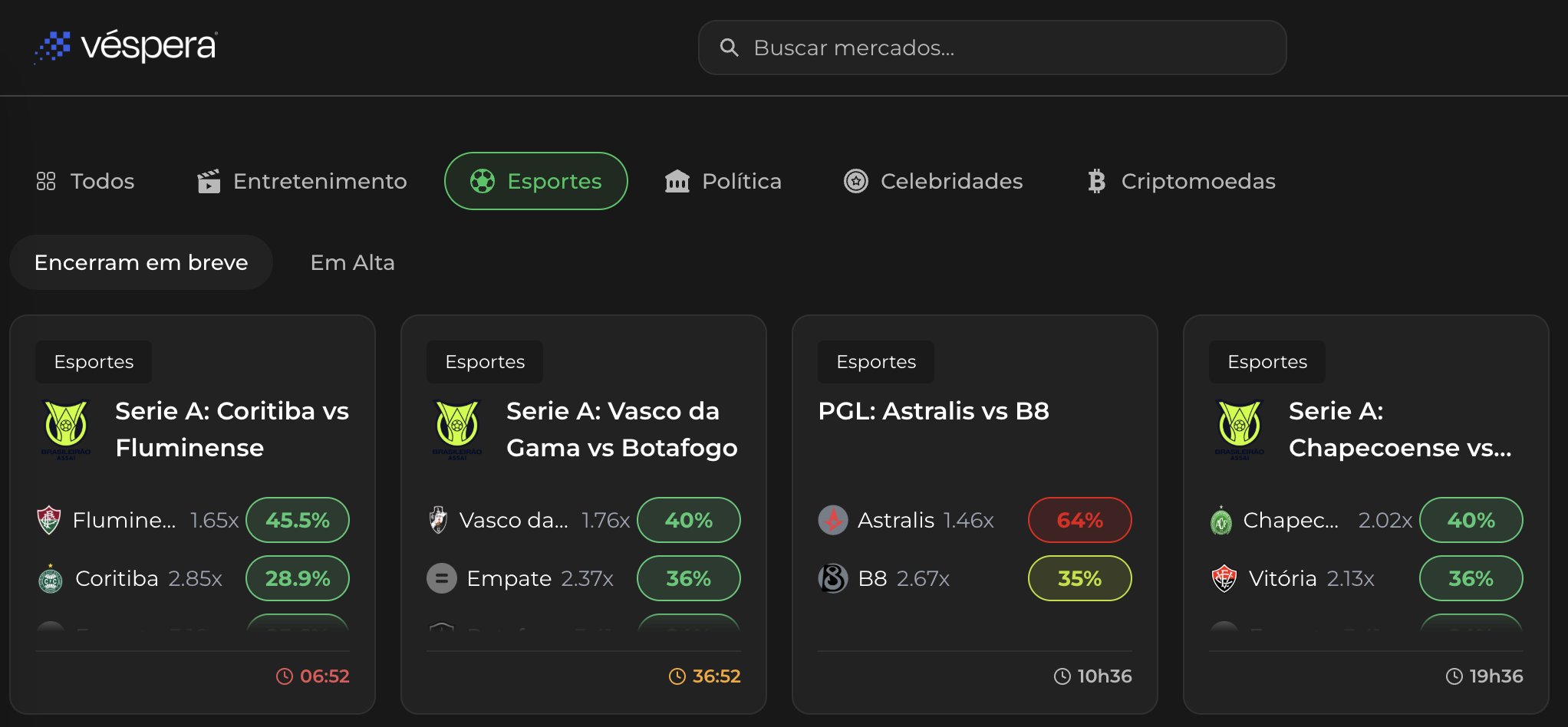Click the 36% Empate option
The width and height of the screenshot is (1568, 727).
688,578
